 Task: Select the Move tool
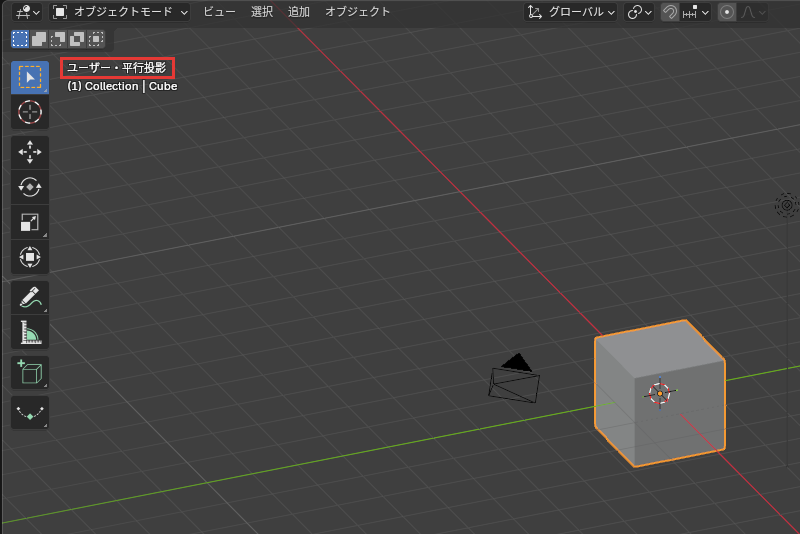[x=30, y=152]
